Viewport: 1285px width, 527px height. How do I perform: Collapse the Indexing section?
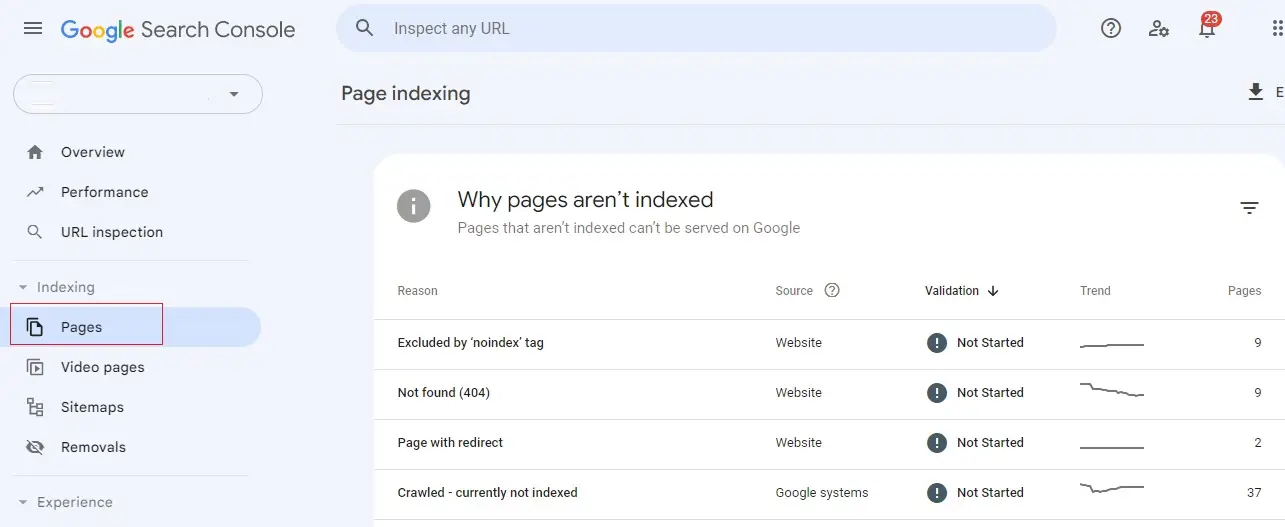tap(56, 287)
